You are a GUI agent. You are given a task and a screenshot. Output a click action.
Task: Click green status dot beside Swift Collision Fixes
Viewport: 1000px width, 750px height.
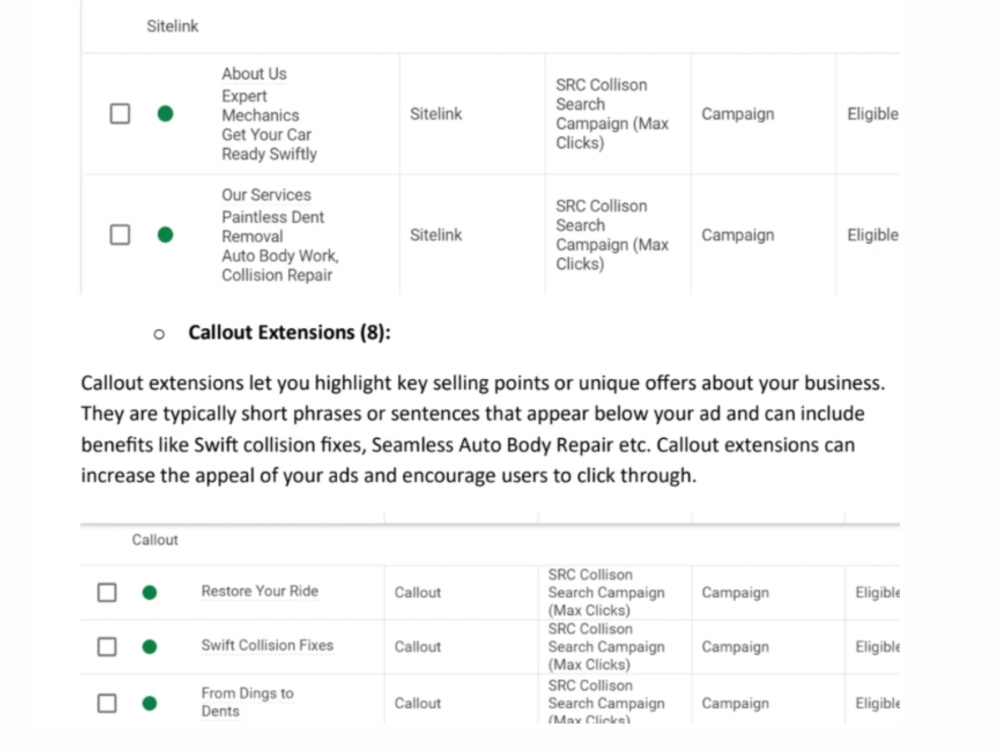tap(150, 647)
